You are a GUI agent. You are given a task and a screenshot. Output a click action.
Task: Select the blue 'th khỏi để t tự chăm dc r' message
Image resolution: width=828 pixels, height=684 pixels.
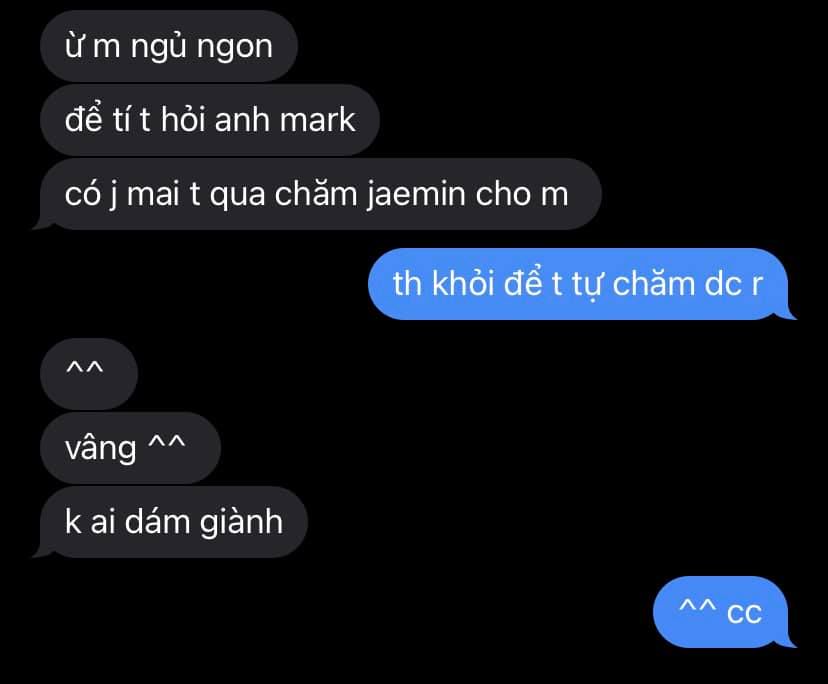(581, 284)
